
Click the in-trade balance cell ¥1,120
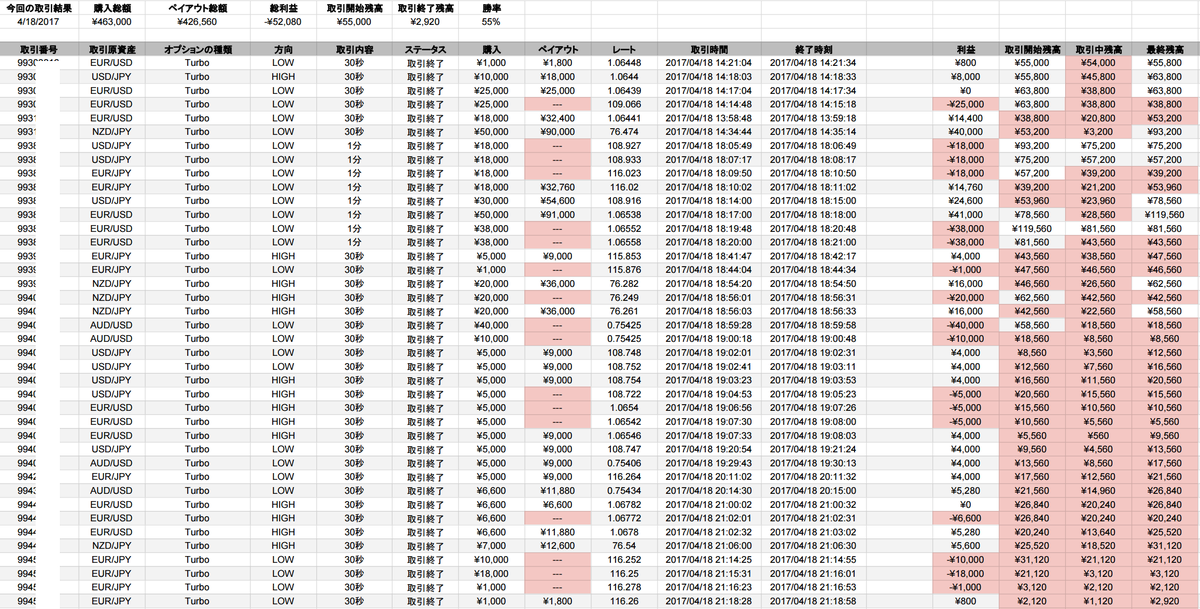pyautogui.click(x=1097, y=602)
